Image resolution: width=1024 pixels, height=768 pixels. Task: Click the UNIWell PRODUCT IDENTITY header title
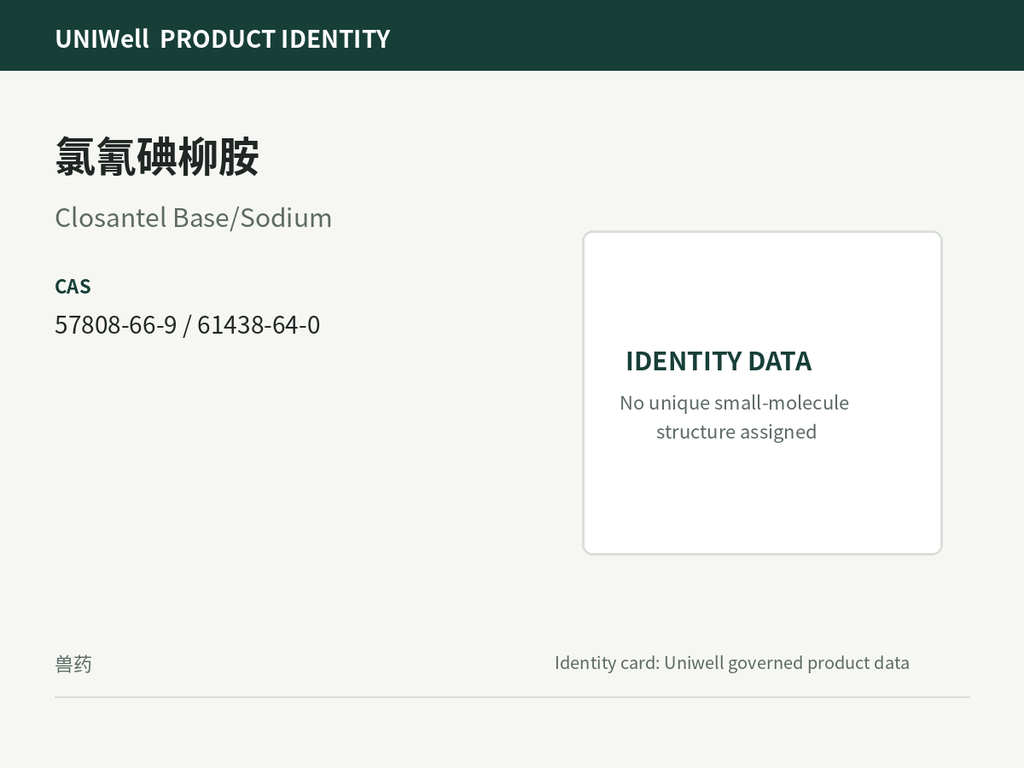coord(223,39)
